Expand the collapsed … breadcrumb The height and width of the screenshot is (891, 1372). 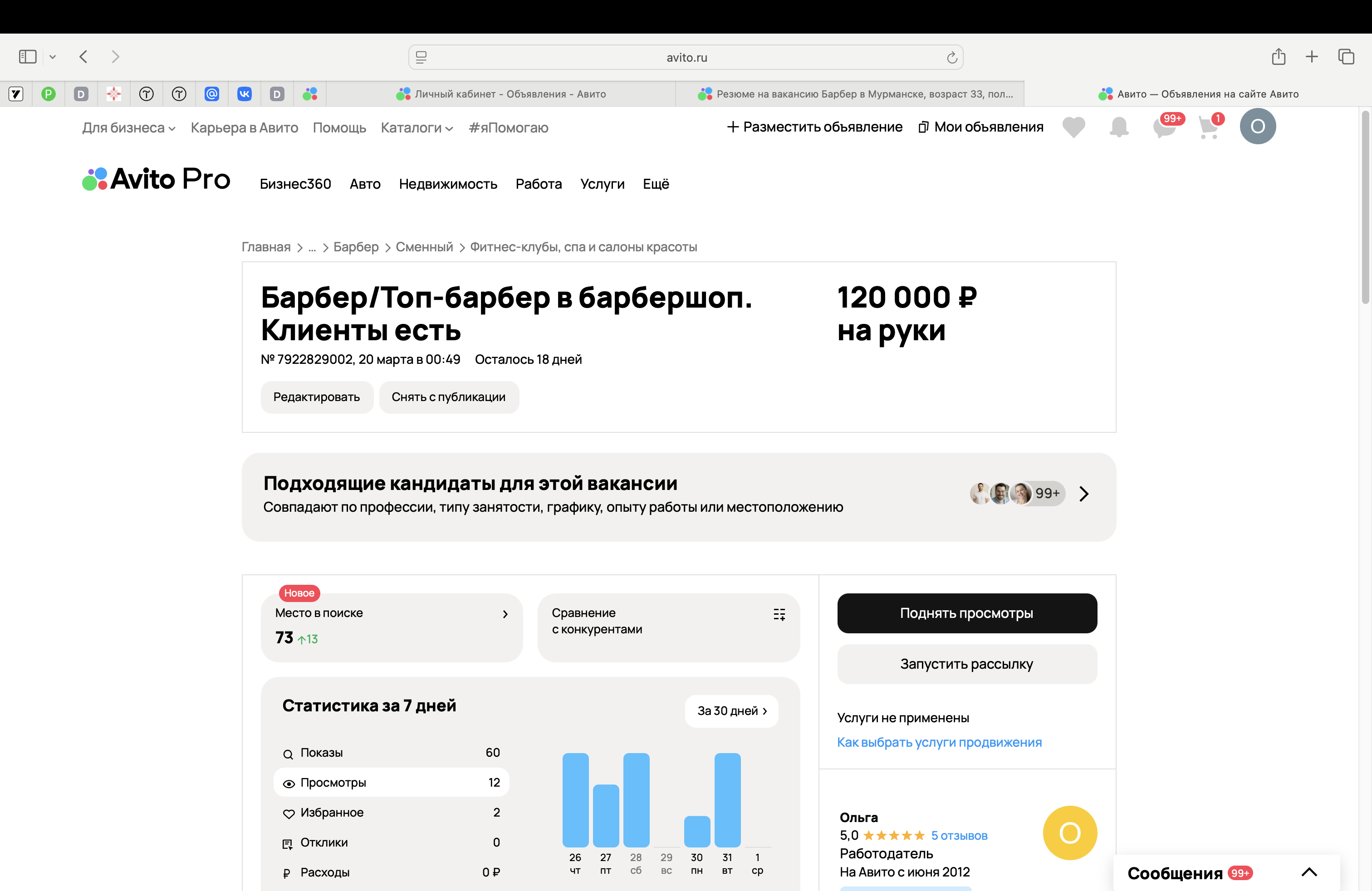click(x=312, y=247)
